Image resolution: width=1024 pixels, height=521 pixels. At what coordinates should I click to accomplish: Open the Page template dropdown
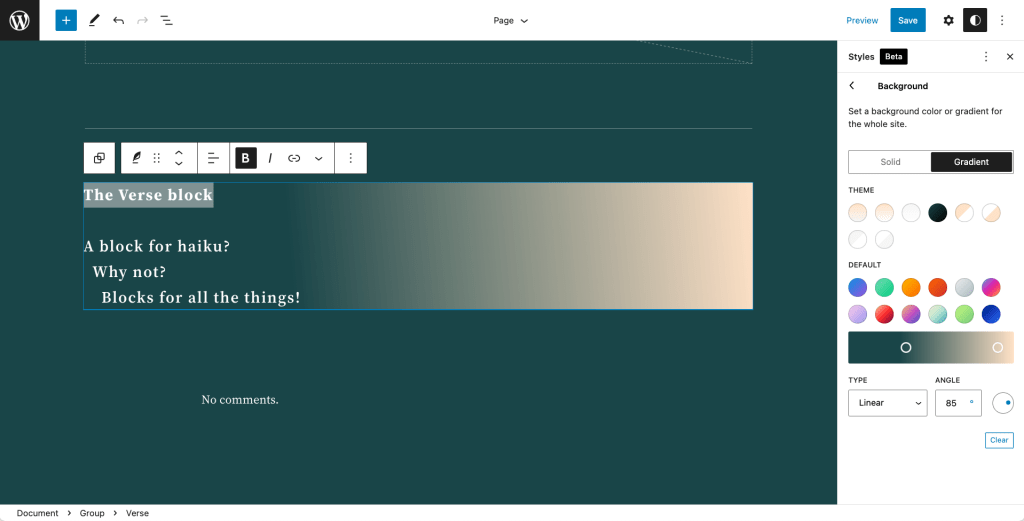coord(510,20)
